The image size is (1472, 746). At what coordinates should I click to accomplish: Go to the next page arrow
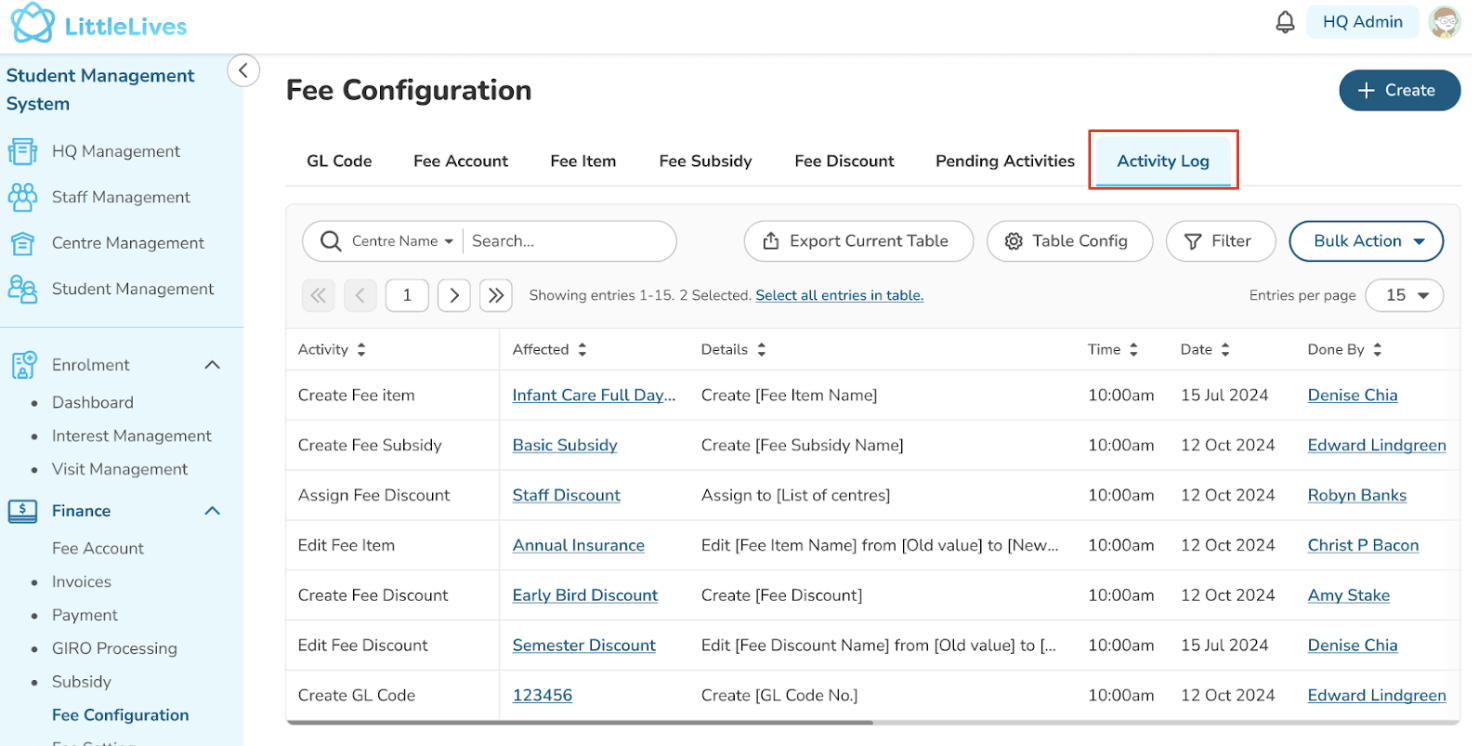click(454, 295)
